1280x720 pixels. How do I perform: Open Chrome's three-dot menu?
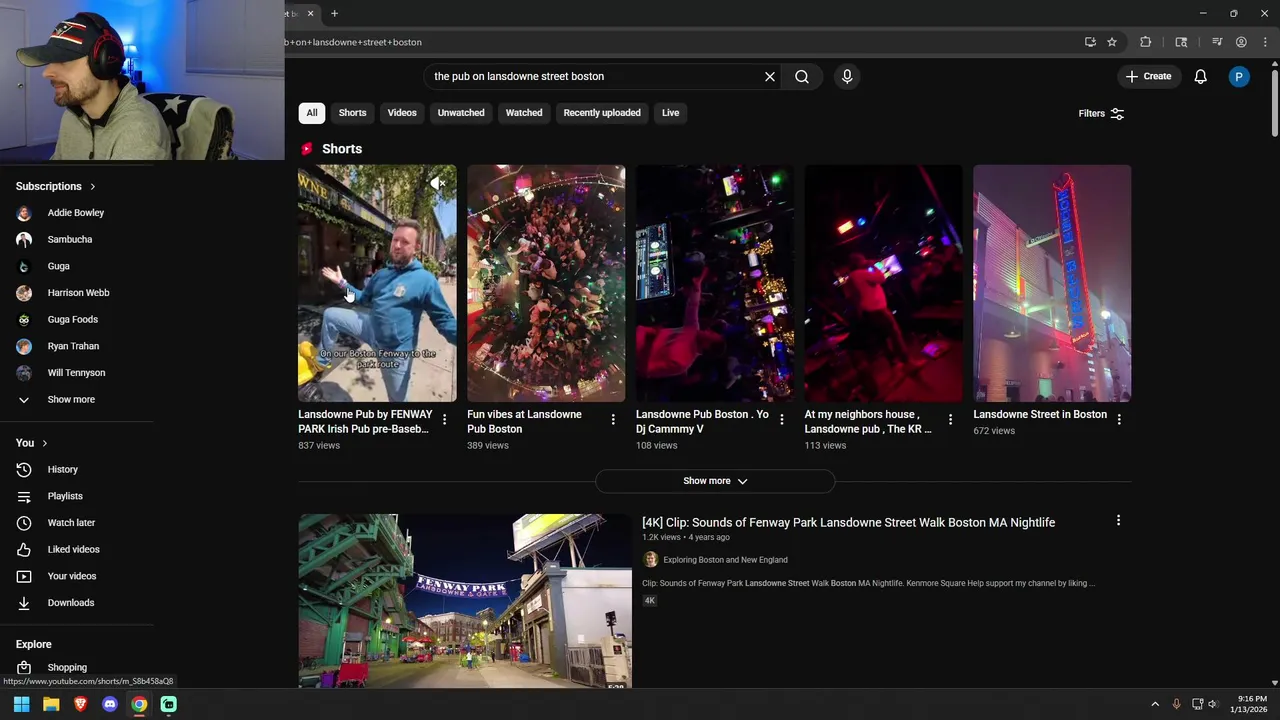coord(1265,42)
